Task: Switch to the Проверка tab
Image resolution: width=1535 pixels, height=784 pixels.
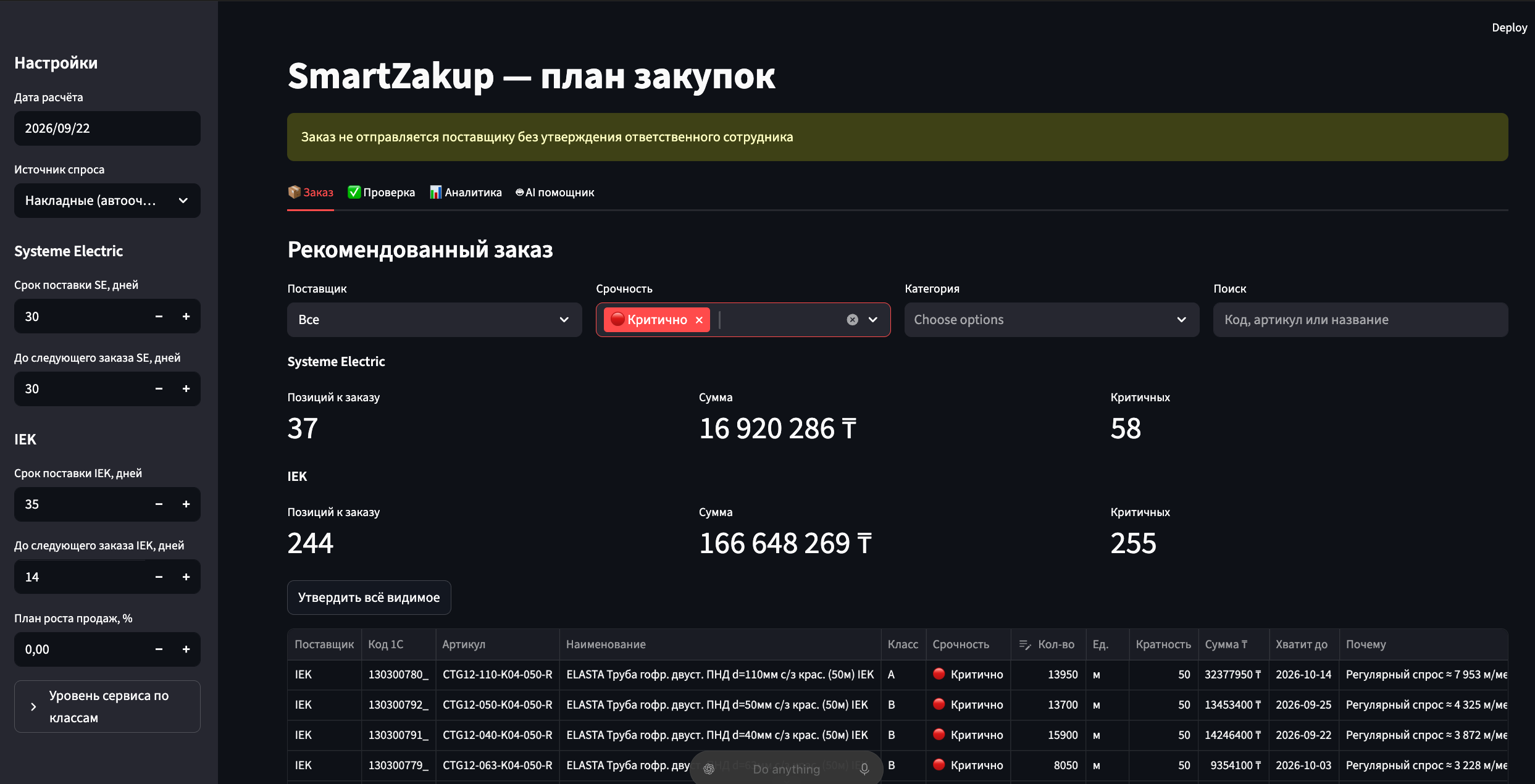Action: pos(381,193)
